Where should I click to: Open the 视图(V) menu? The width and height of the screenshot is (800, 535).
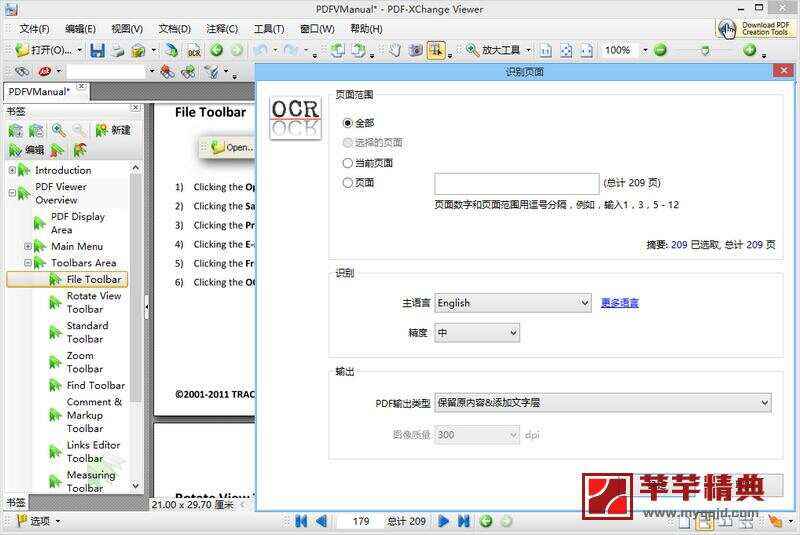[x=127, y=29]
